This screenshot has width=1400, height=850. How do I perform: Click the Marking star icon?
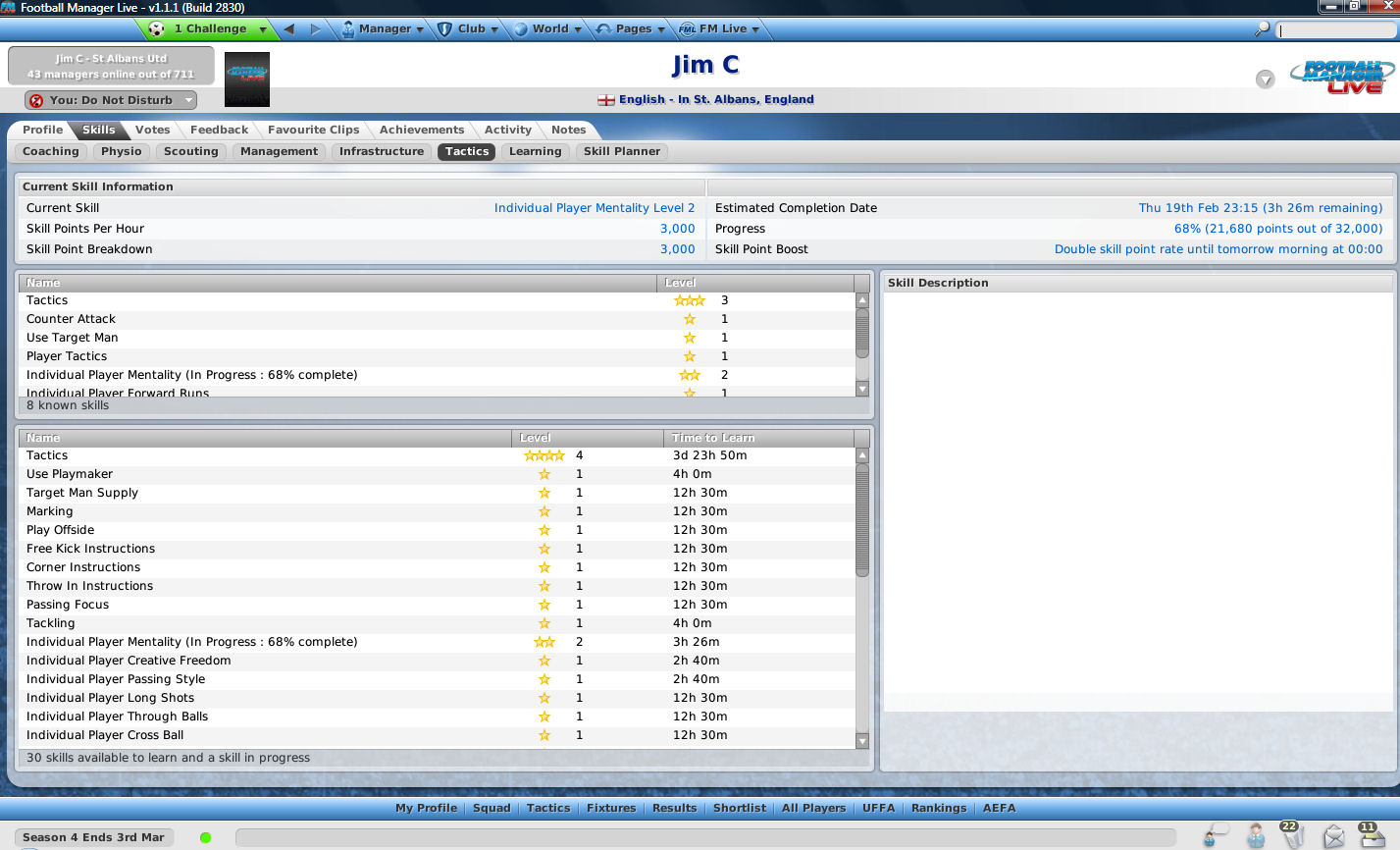pyautogui.click(x=544, y=511)
